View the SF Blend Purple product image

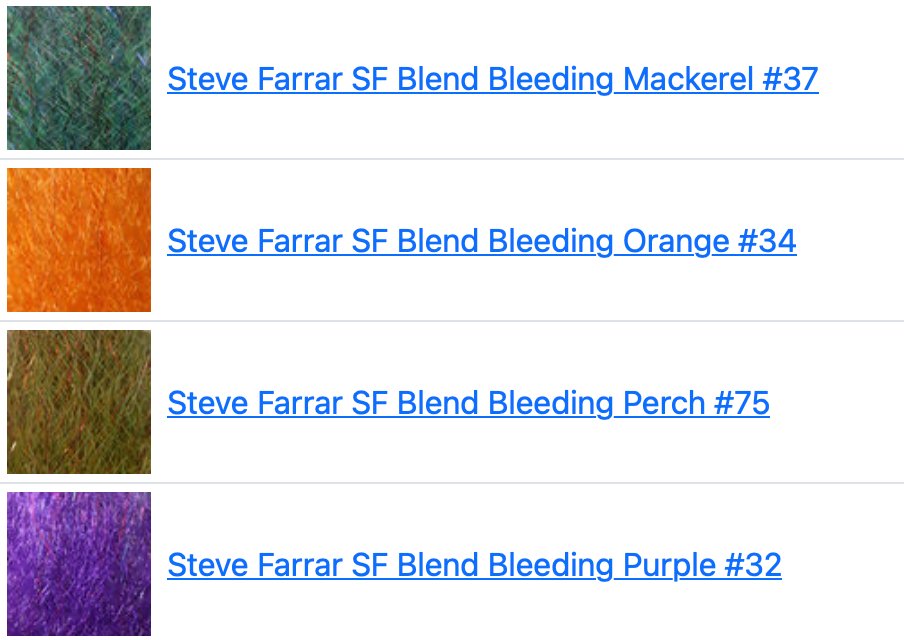pos(79,564)
